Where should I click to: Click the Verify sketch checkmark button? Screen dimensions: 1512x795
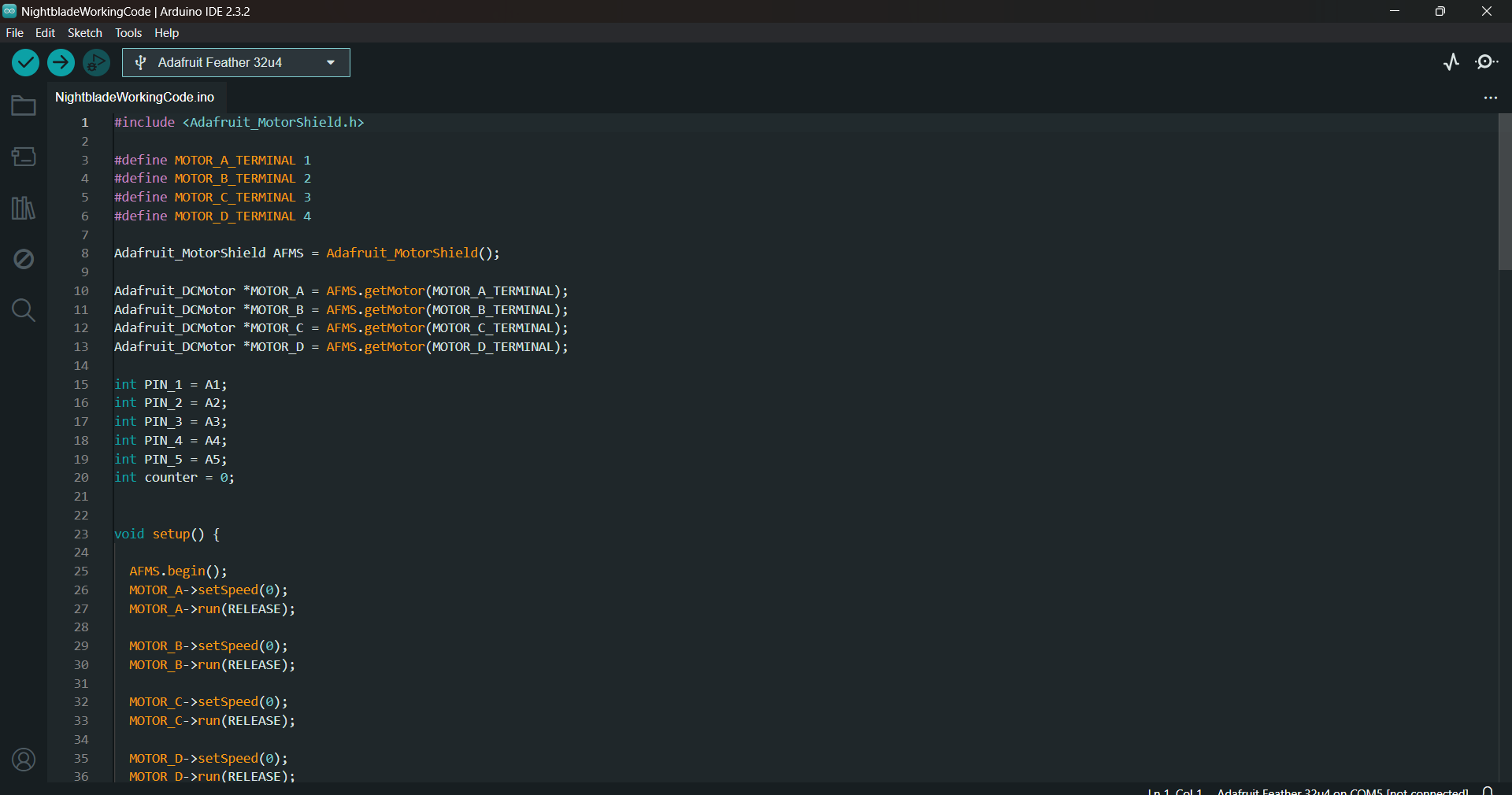coord(25,62)
